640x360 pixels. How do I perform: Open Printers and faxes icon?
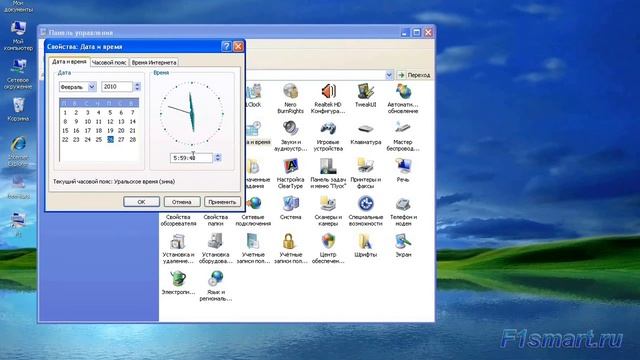365,173
